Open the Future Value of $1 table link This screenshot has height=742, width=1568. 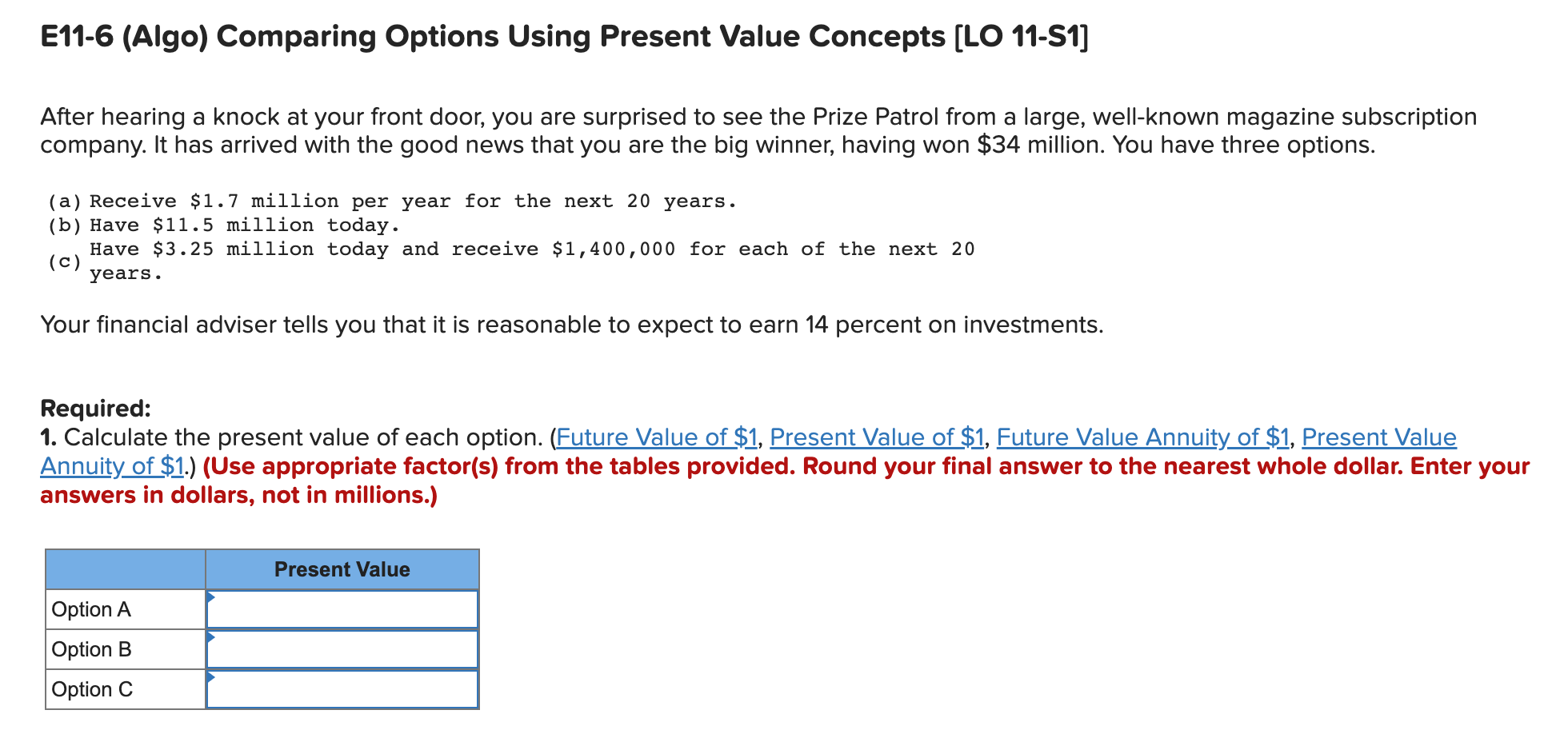pos(658,437)
